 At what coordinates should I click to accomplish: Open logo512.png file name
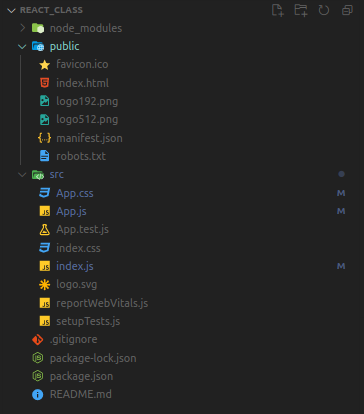pyautogui.click(x=87, y=120)
